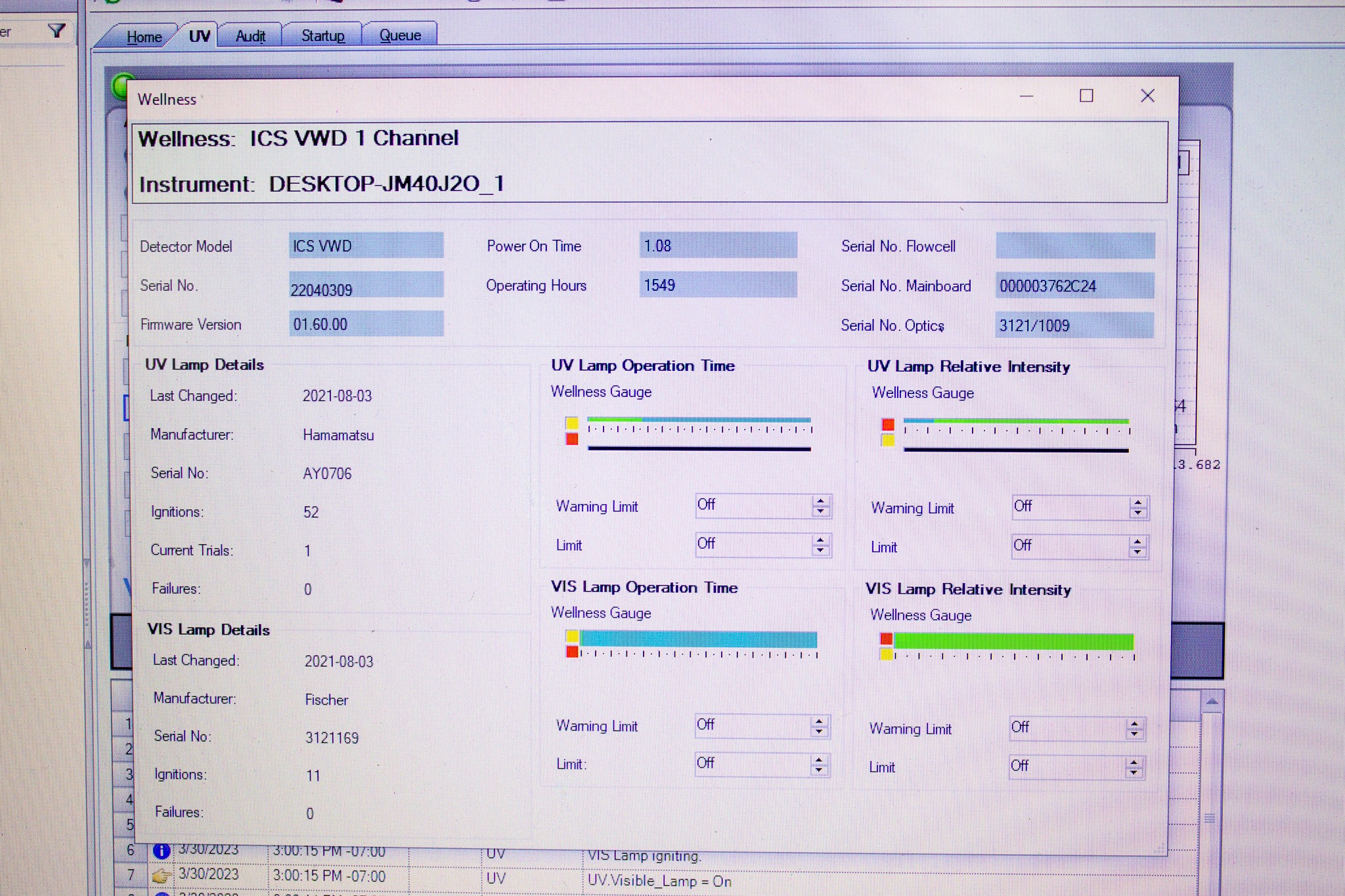
Task: Adjust UV Lamp Operation Time Warning Limit spinner
Action: pyautogui.click(x=820, y=506)
